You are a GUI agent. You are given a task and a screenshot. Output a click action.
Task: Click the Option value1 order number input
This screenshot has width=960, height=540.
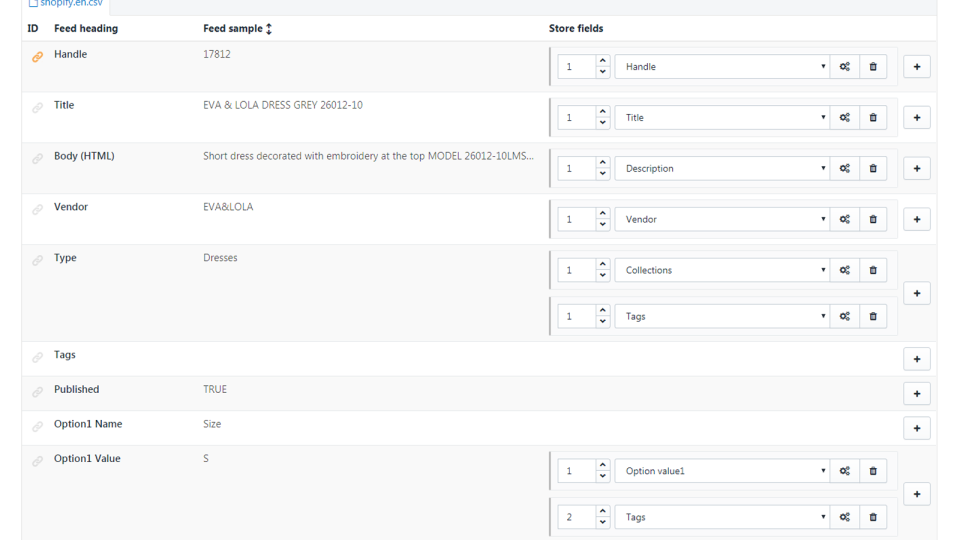point(576,471)
